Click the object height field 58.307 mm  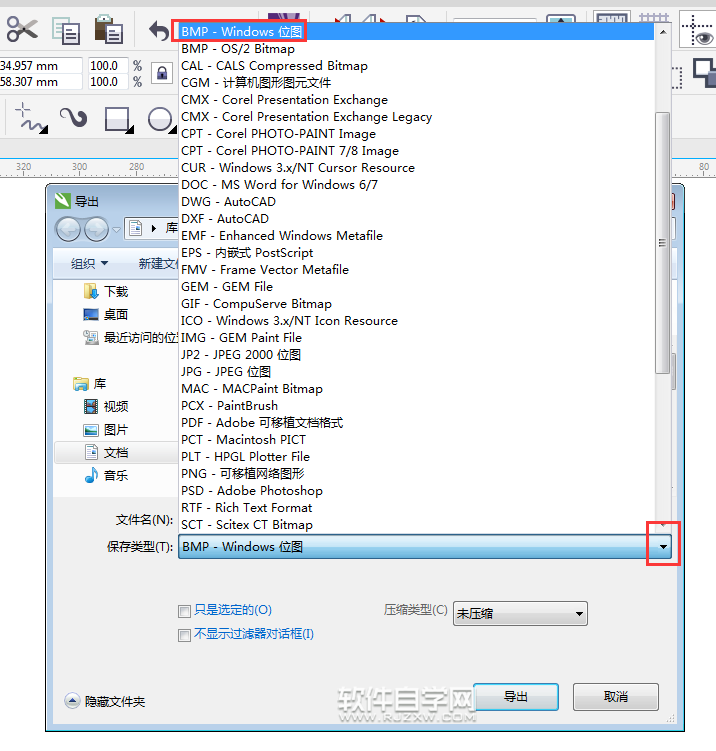pos(41,82)
